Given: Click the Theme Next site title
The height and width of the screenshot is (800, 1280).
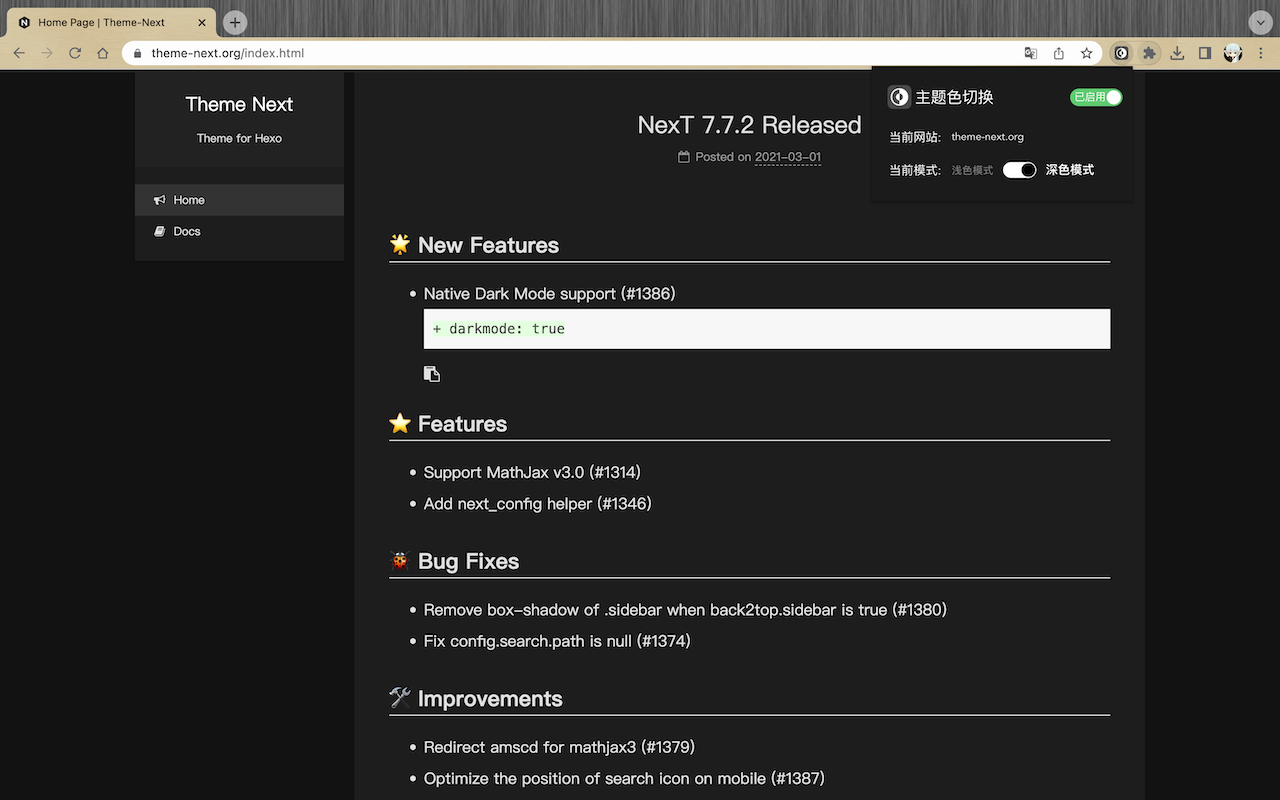Looking at the screenshot, I should (239, 104).
